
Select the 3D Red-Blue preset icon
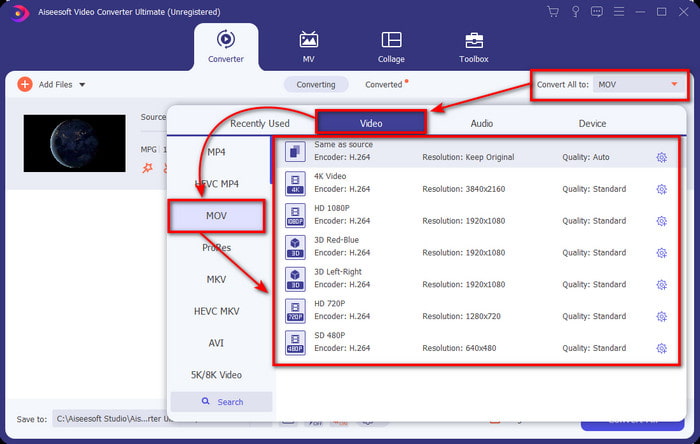click(x=295, y=247)
